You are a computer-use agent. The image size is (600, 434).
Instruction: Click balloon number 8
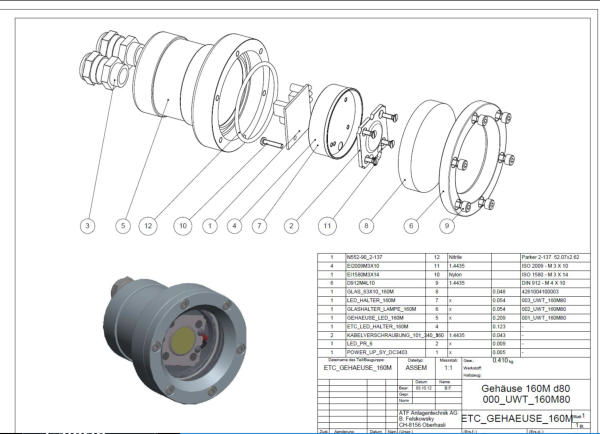(x=366, y=226)
